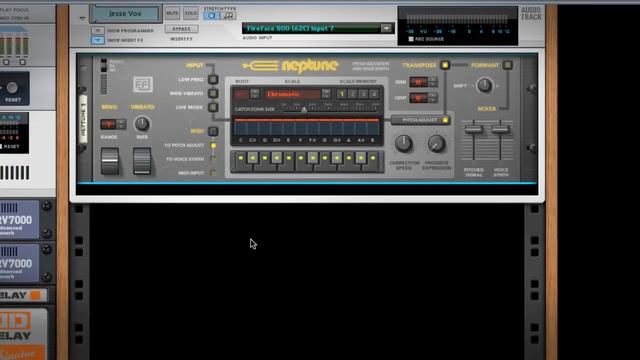The image size is (640, 360).
Task: Enable Live Mode on Neptune
Action: 213,107
